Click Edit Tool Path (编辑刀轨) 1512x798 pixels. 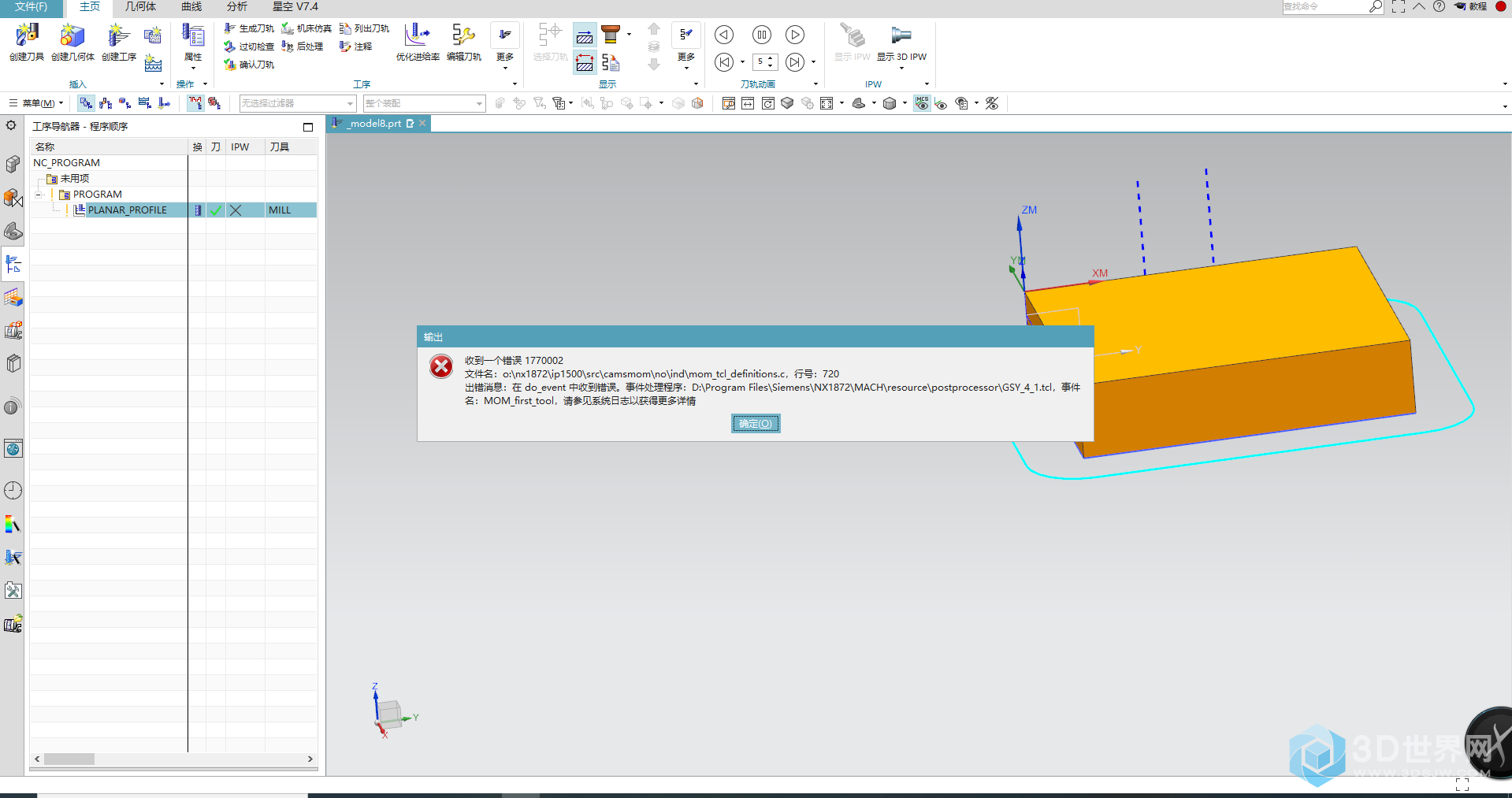click(464, 42)
